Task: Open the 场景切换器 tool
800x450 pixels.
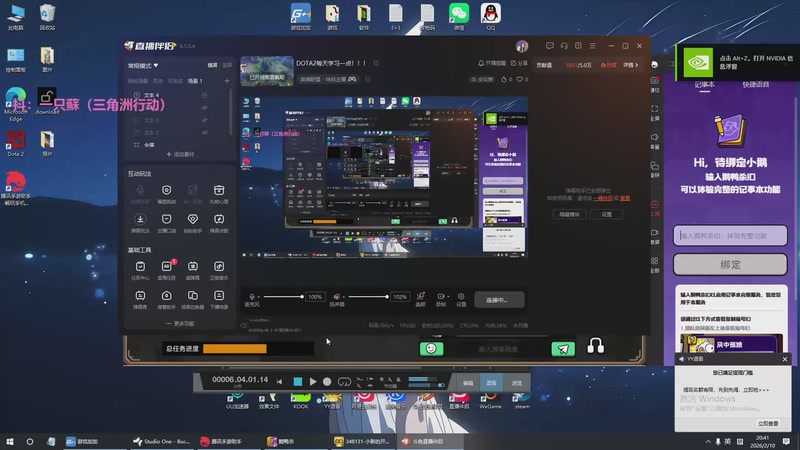Action: coord(192,299)
